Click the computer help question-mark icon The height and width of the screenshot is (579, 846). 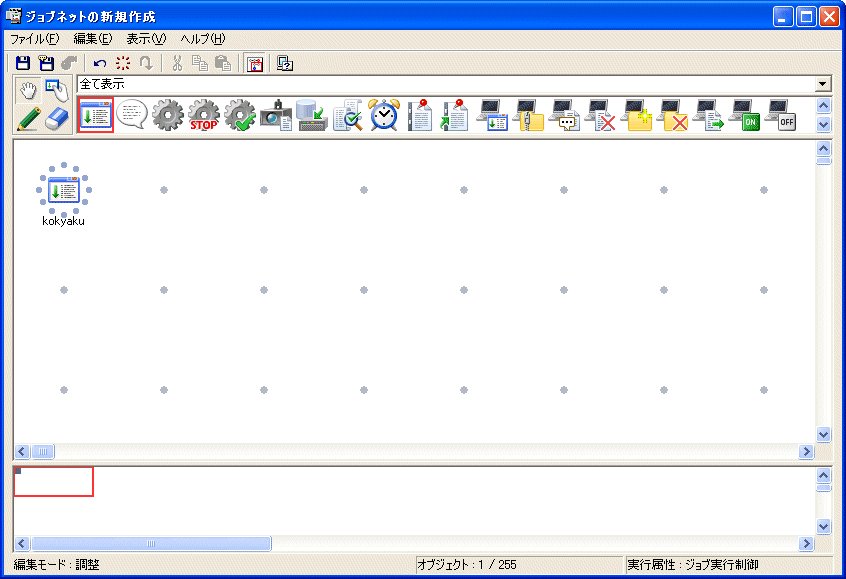[x=285, y=64]
